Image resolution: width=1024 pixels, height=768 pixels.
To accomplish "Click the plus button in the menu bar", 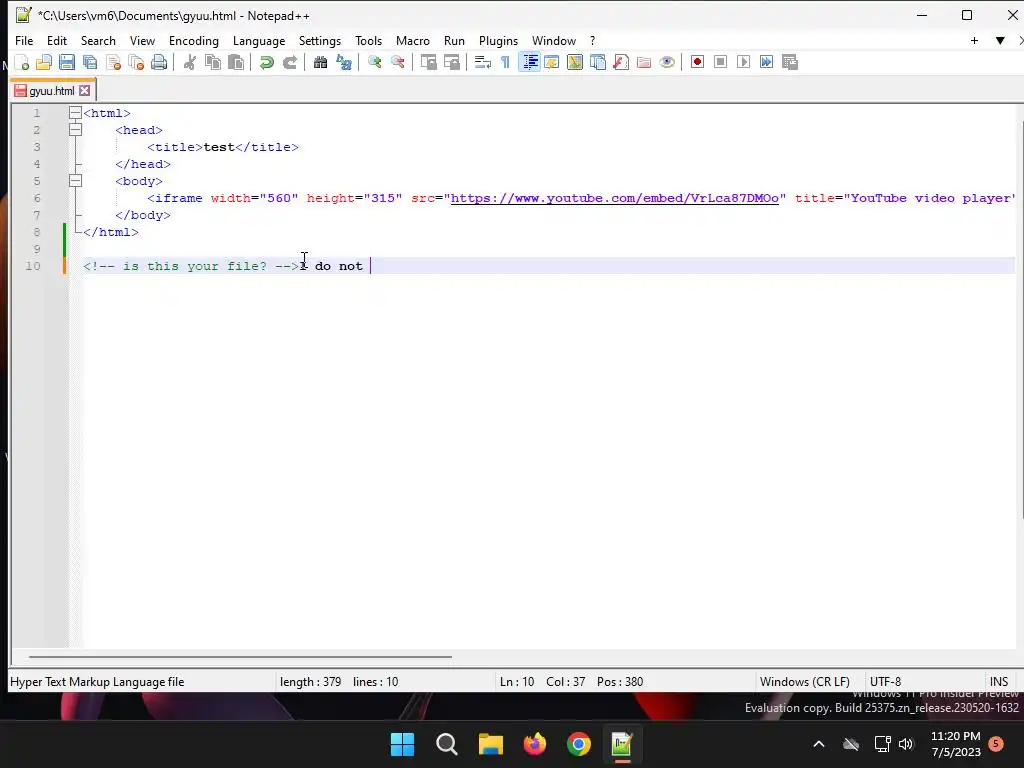I will tap(974, 40).
